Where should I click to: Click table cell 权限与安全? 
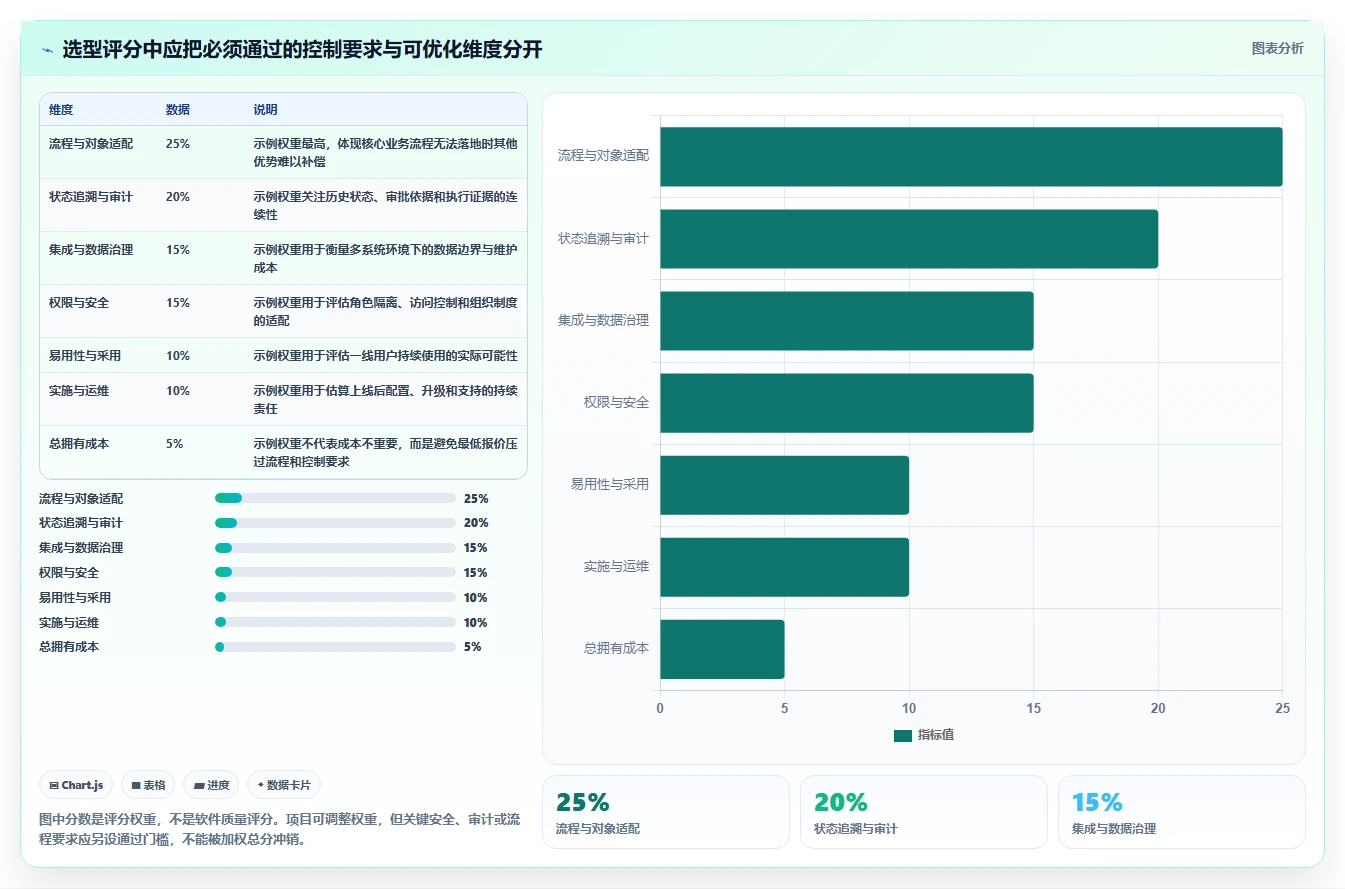79,303
